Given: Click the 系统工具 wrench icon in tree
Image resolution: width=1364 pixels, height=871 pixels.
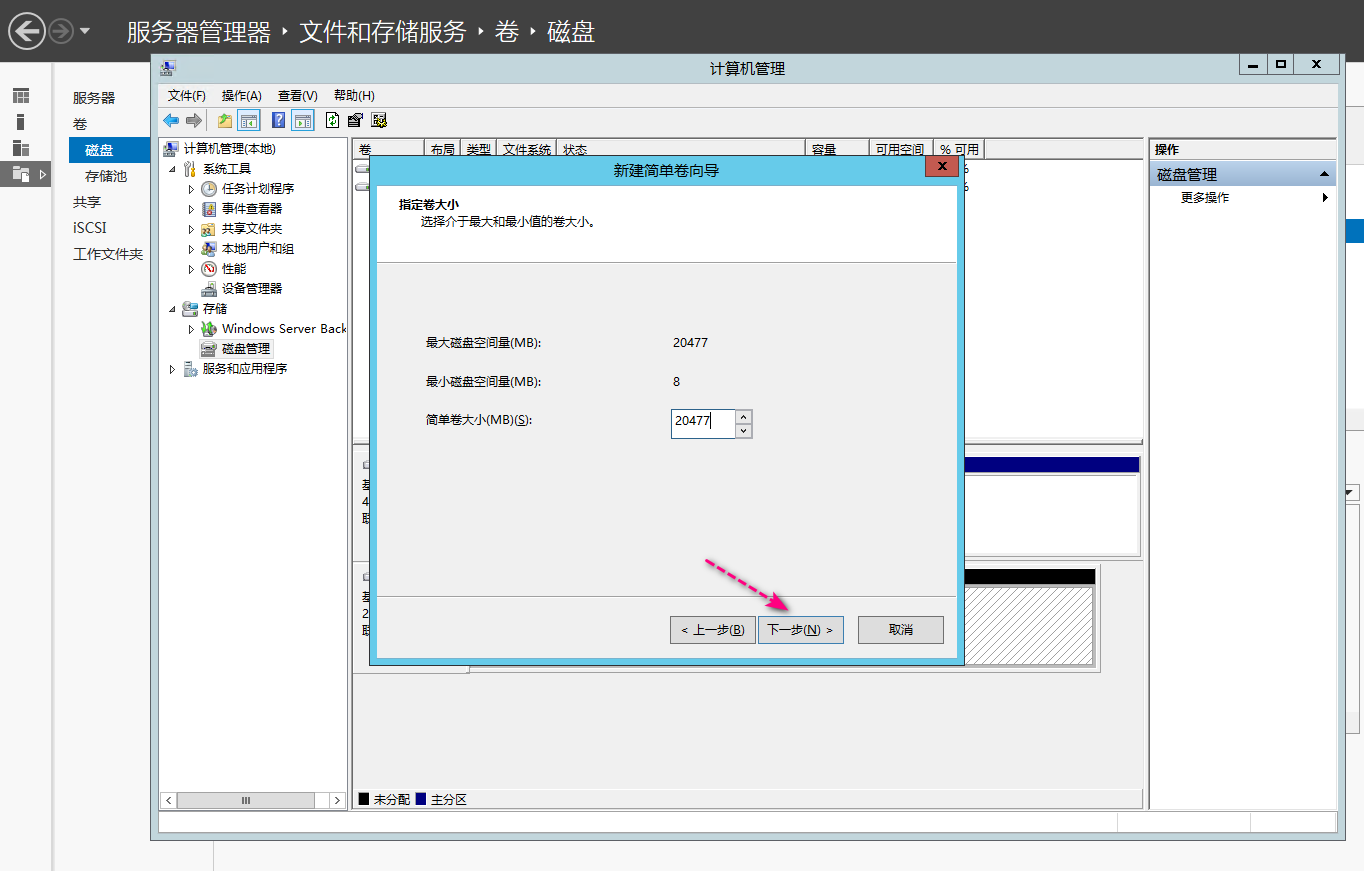Looking at the screenshot, I should click(190, 169).
